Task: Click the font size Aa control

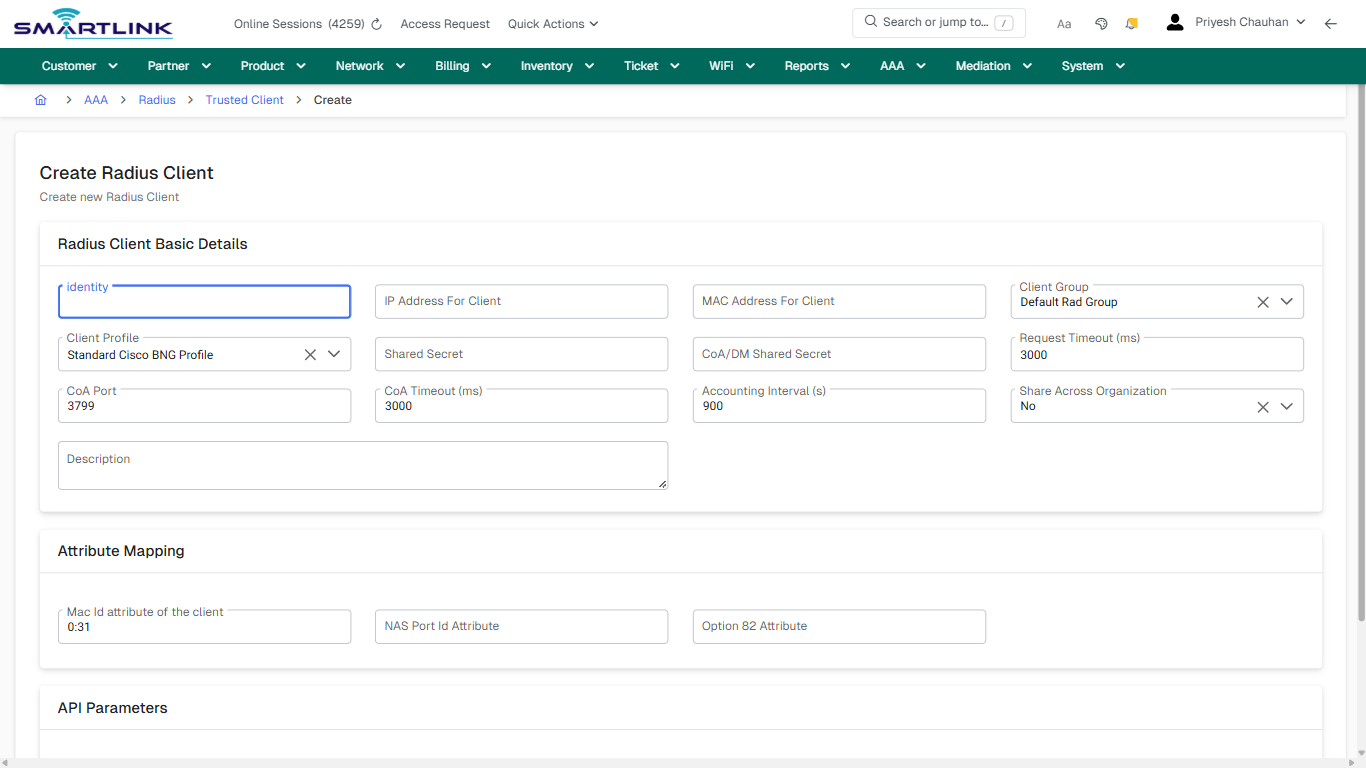Action: point(1063,23)
